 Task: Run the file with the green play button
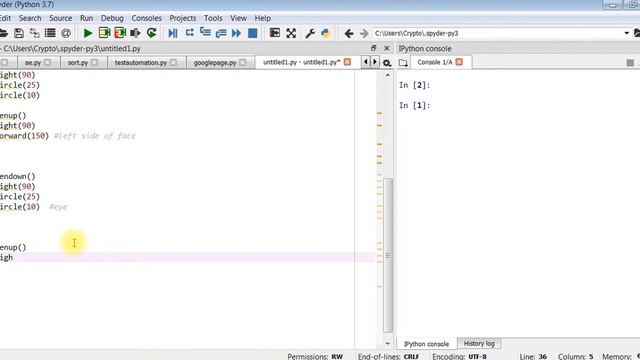(88, 33)
